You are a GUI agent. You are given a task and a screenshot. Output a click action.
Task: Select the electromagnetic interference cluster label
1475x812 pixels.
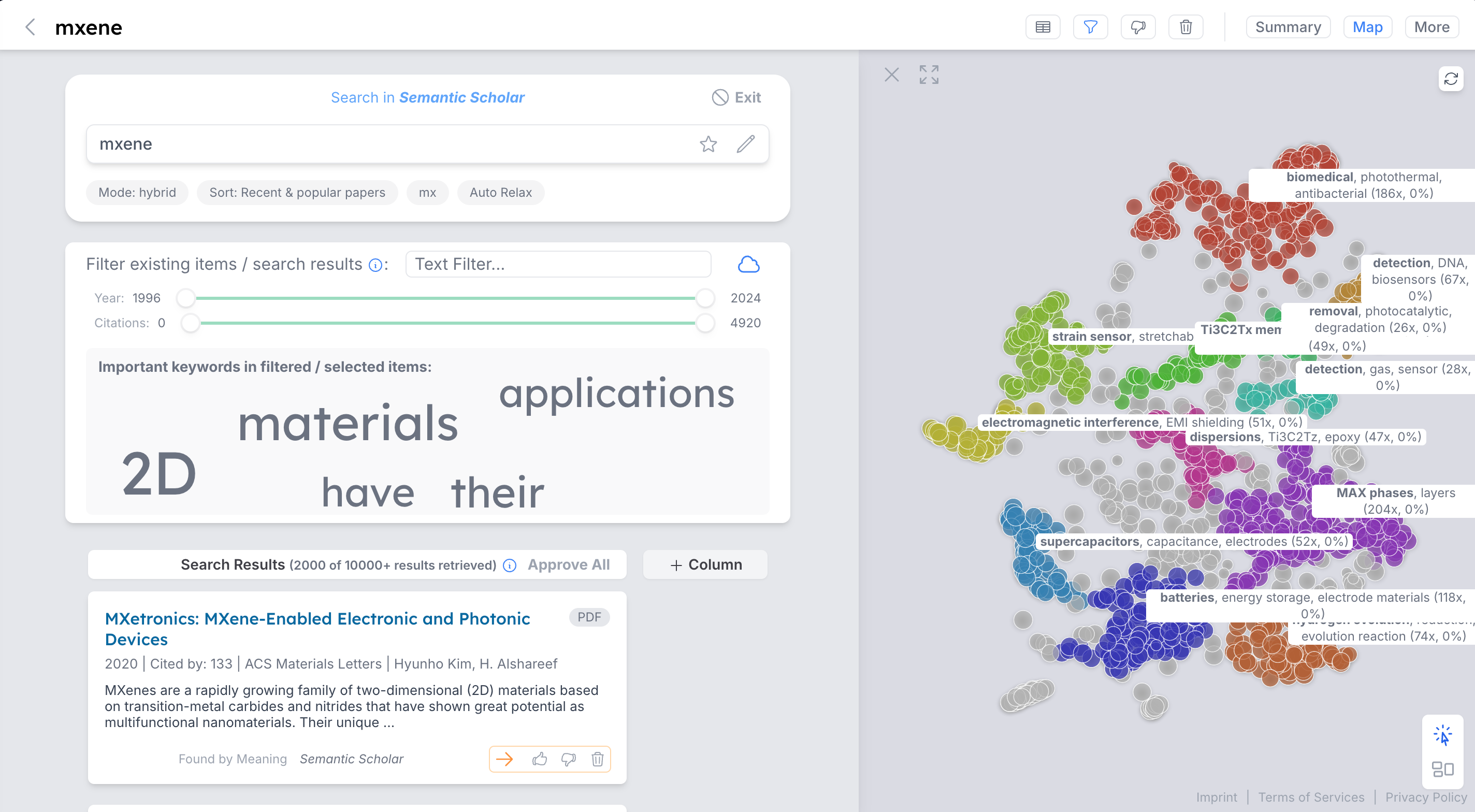(x=1142, y=422)
